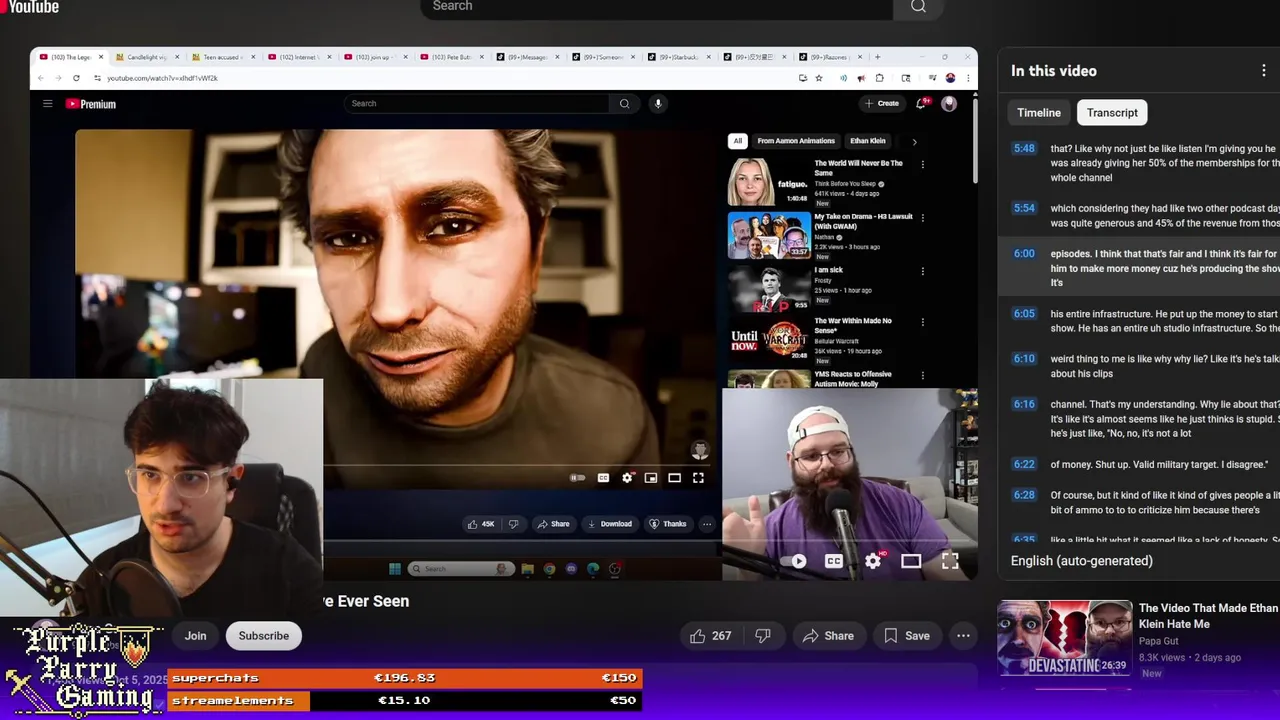This screenshot has width=1280, height=720.
Task: Click the browser address bar URL
Action: [162, 78]
